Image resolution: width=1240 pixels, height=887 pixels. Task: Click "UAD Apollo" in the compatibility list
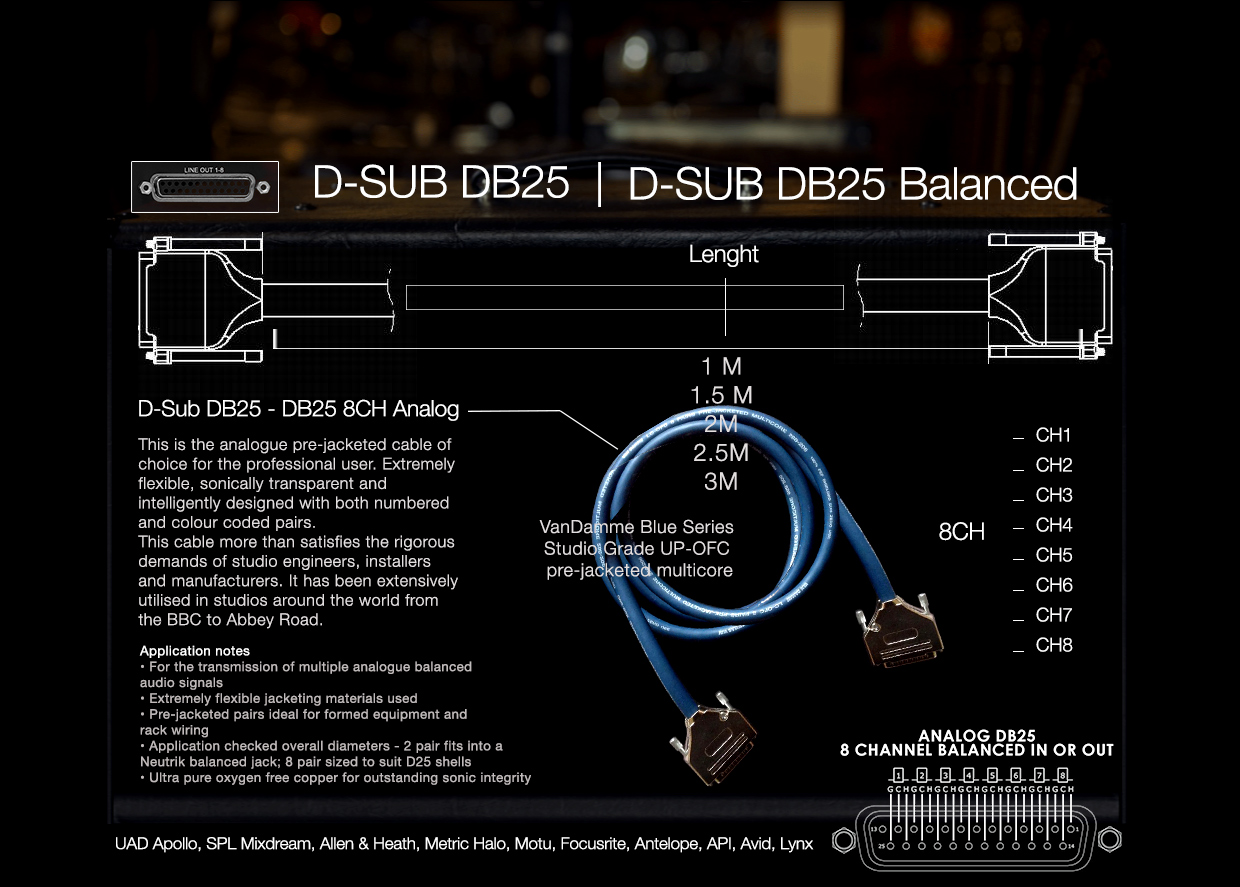coord(156,844)
